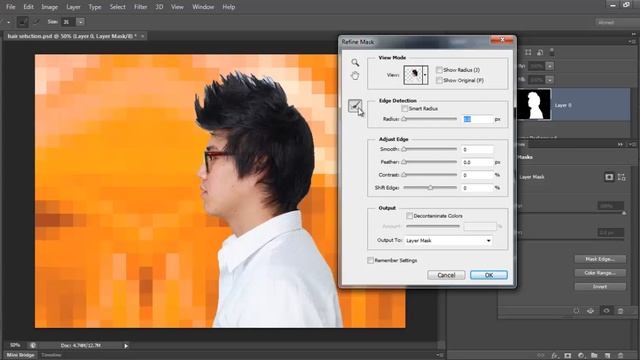The image size is (640, 360).
Task: Click the Radius value input field
Action: [x=477, y=119]
